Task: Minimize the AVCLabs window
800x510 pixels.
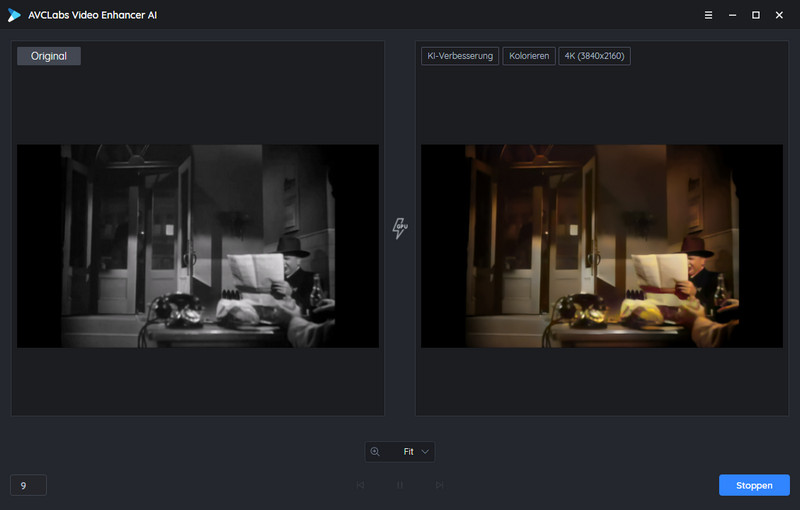Action: pos(732,15)
